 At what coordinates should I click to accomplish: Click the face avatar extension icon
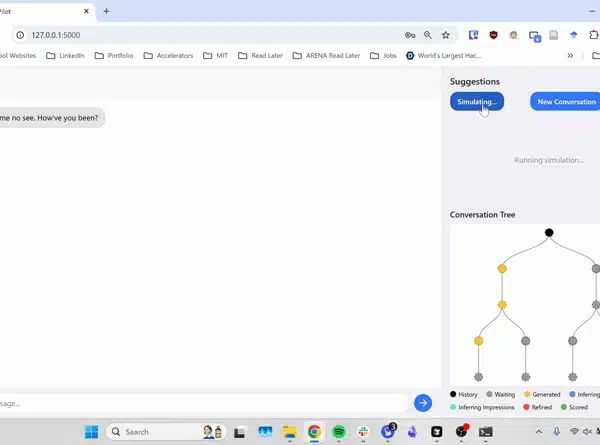coord(514,35)
